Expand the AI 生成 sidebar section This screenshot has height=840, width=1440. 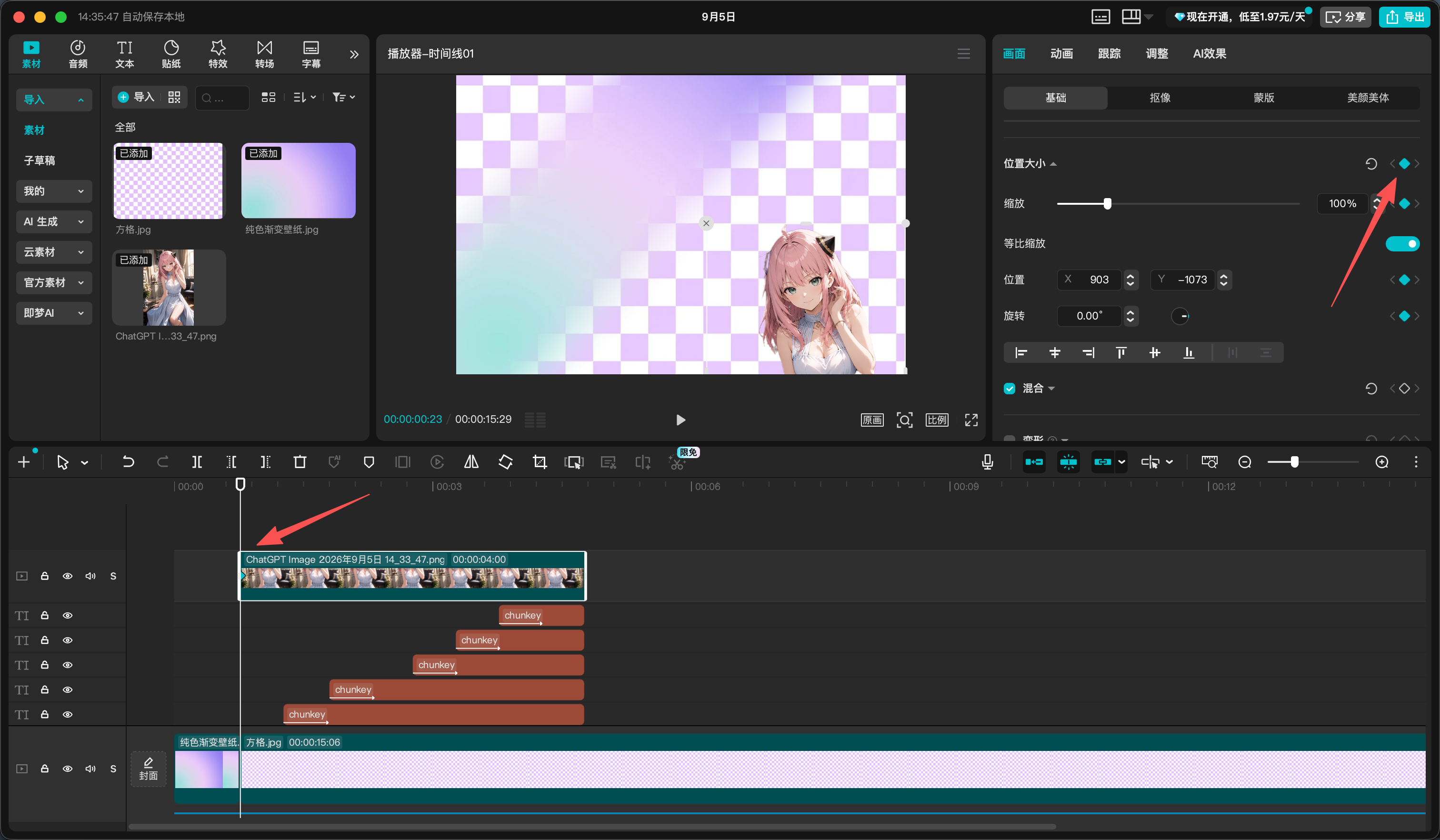click(54, 222)
